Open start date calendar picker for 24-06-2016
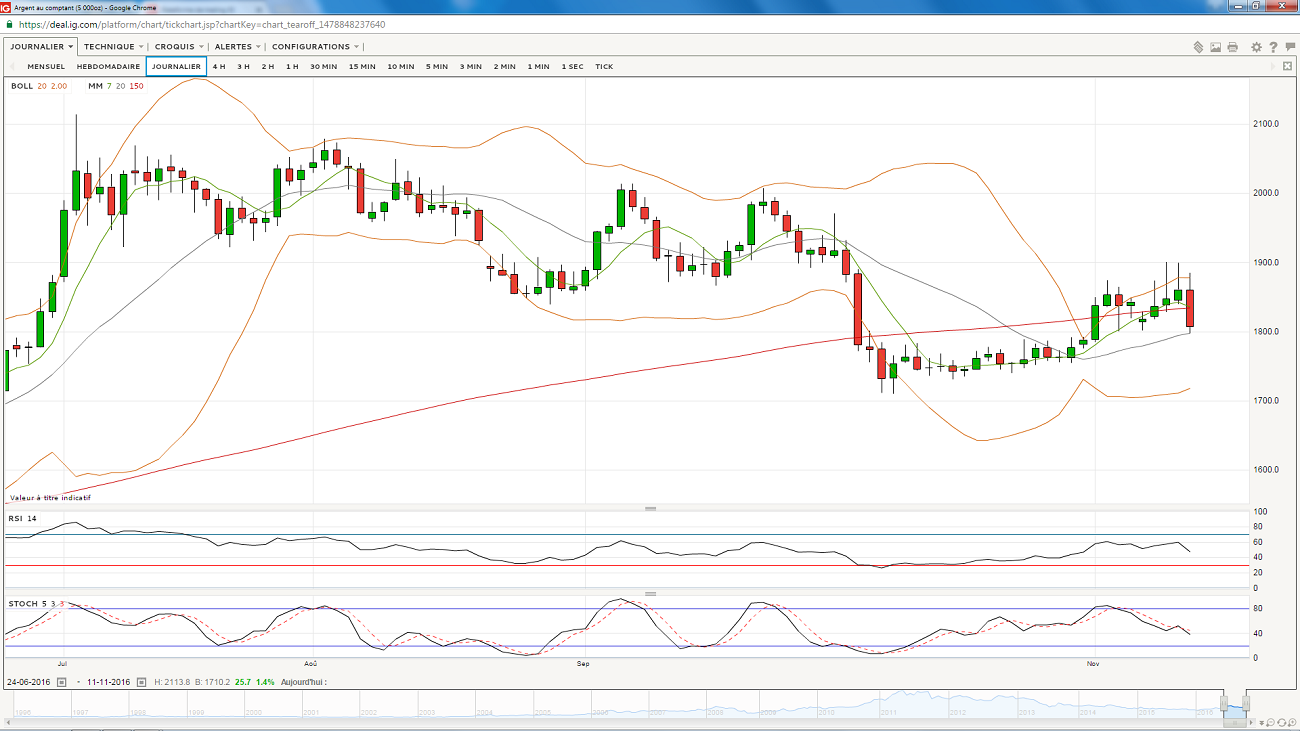The image size is (1300, 731). (61, 683)
